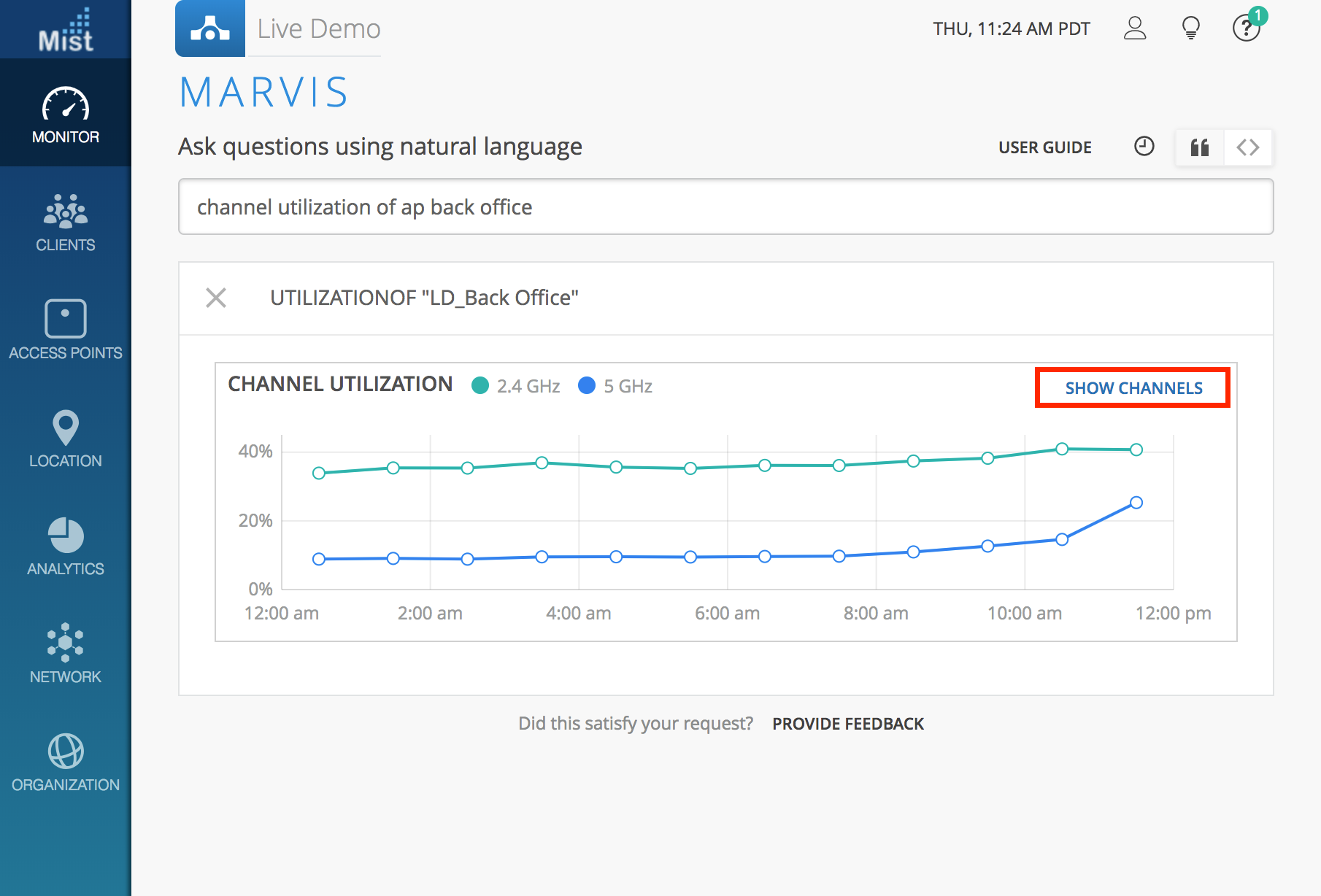The width and height of the screenshot is (1321, 896).
Task: Click Provide Feedback link
Action: (848, 724)
